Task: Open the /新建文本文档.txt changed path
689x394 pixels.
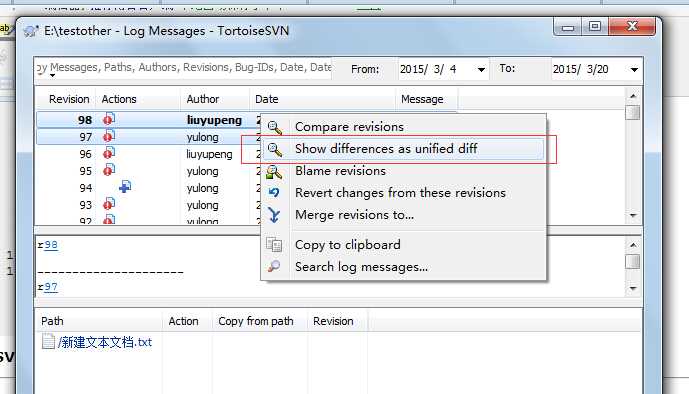Action: click(105, 342)
